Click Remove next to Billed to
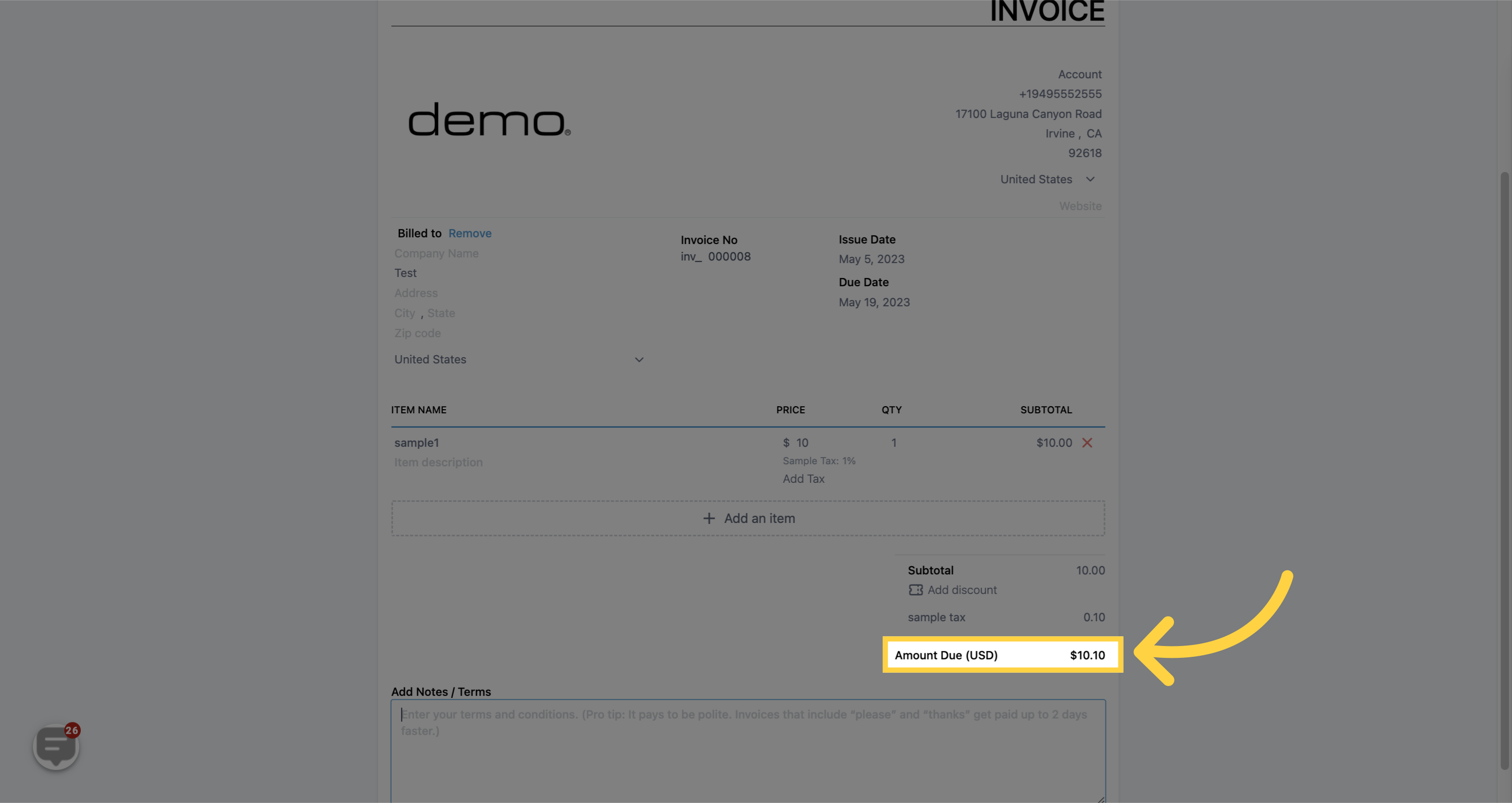Screen dimensions: 1512x803 tap(470, 233)
